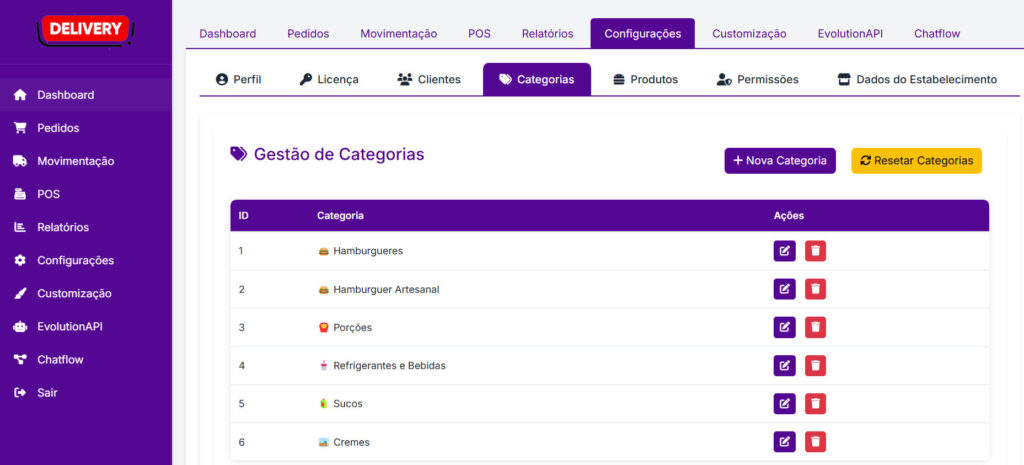Switch to the top Relatórios tab
The height and width of the screenshot is (465, 1024).
[x=547, y=33]
